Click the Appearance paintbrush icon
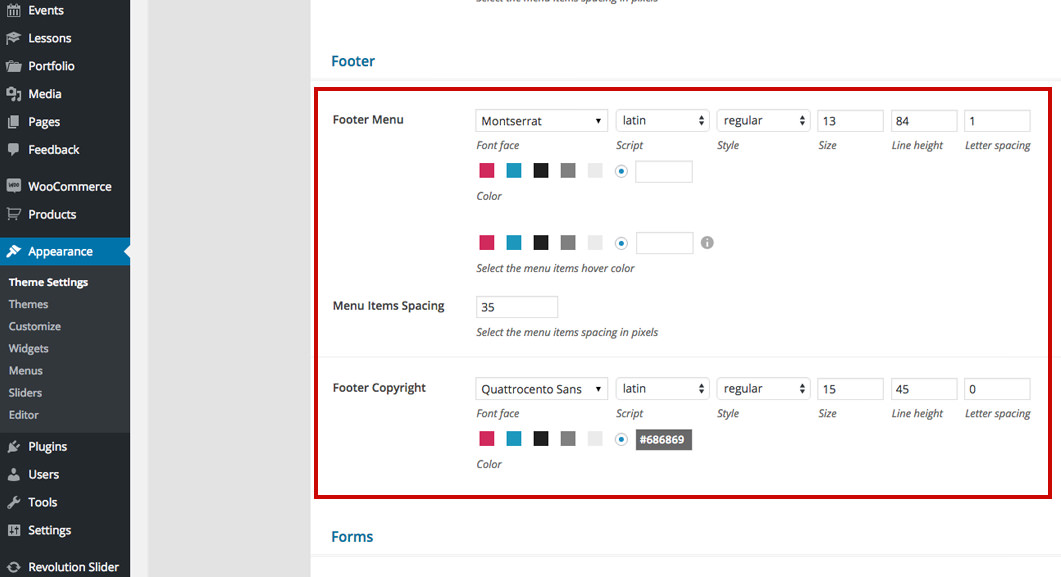1061x577 pixels. coord(14,251)
